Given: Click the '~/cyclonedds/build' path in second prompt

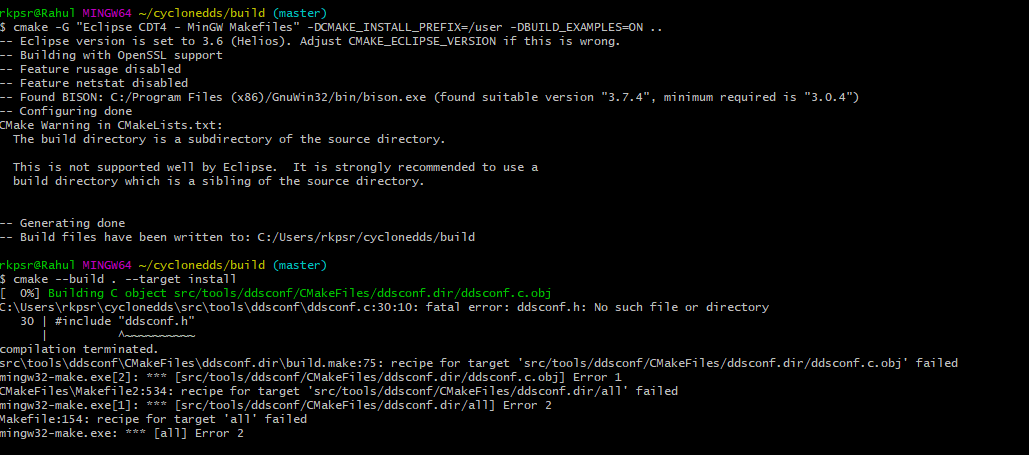Looking at the screenshot, I should pos(202,265).
